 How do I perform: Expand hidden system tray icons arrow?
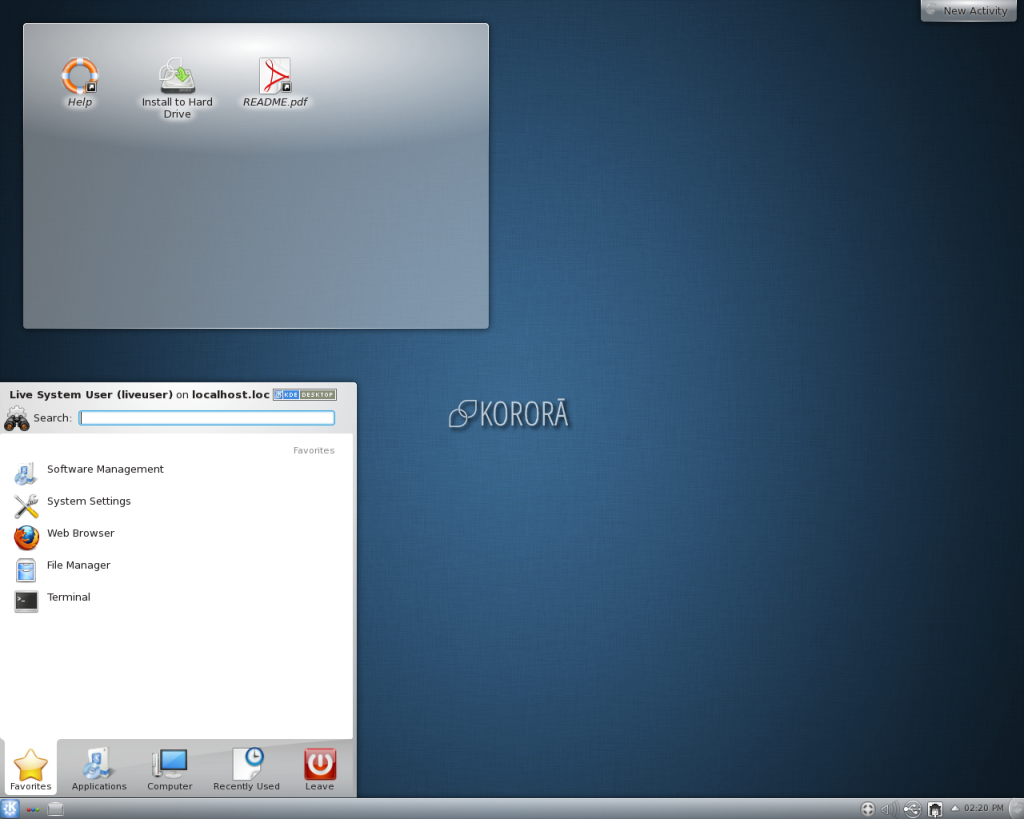tap(954, 808)
